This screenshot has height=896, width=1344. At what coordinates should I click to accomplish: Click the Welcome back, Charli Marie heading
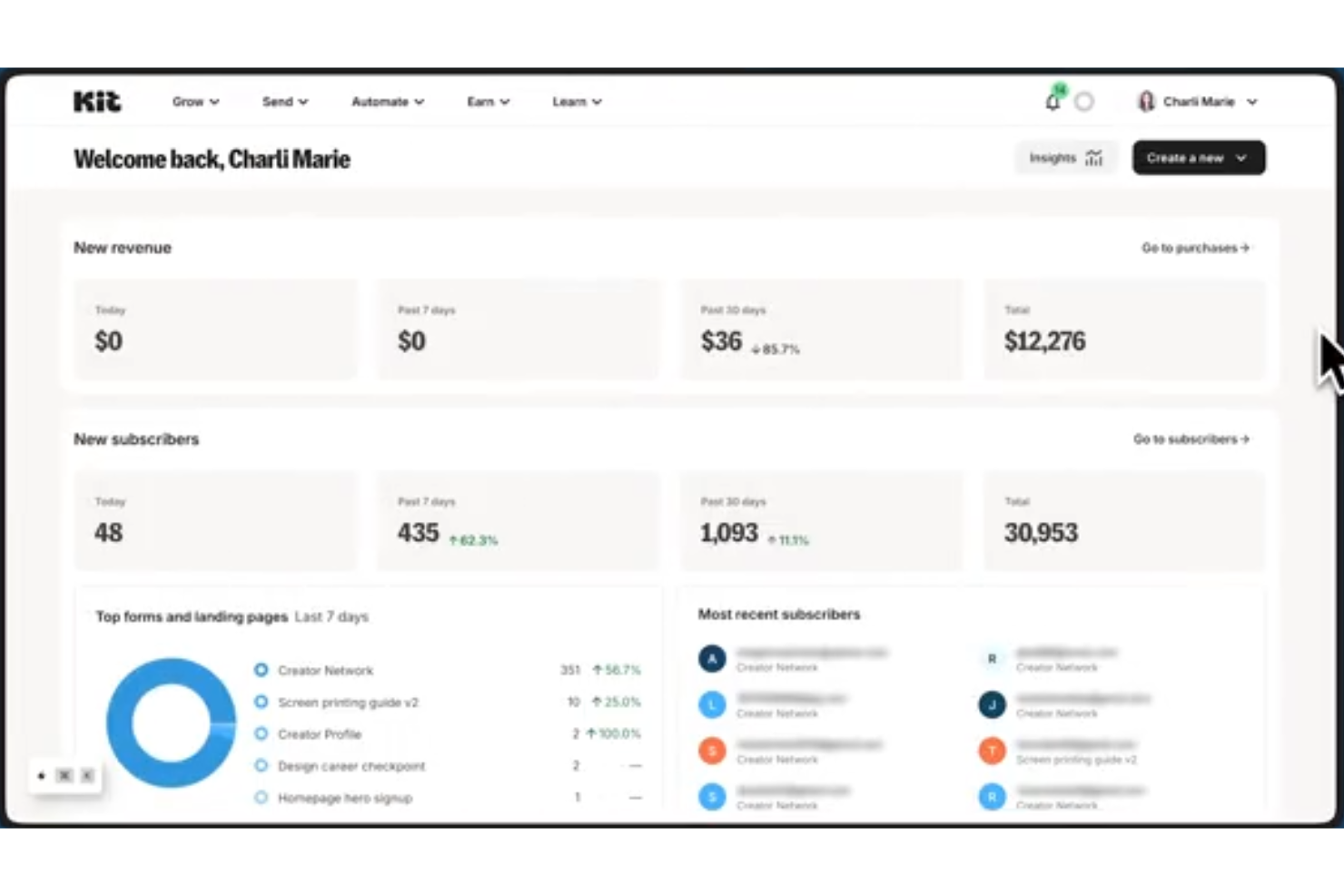tap(212, 159)
